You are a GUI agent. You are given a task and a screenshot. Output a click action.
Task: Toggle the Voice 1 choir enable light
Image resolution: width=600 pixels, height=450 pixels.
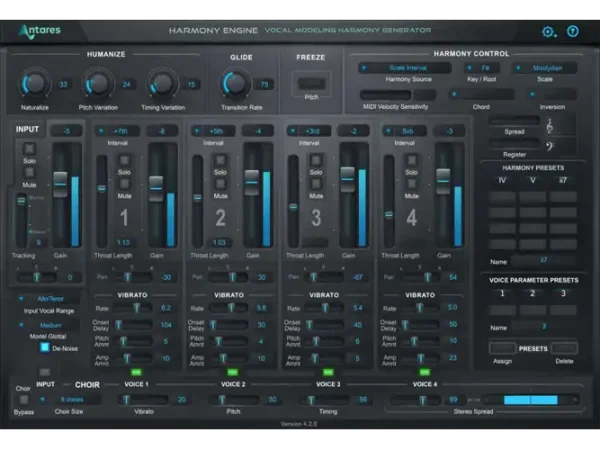pos(136,372)
